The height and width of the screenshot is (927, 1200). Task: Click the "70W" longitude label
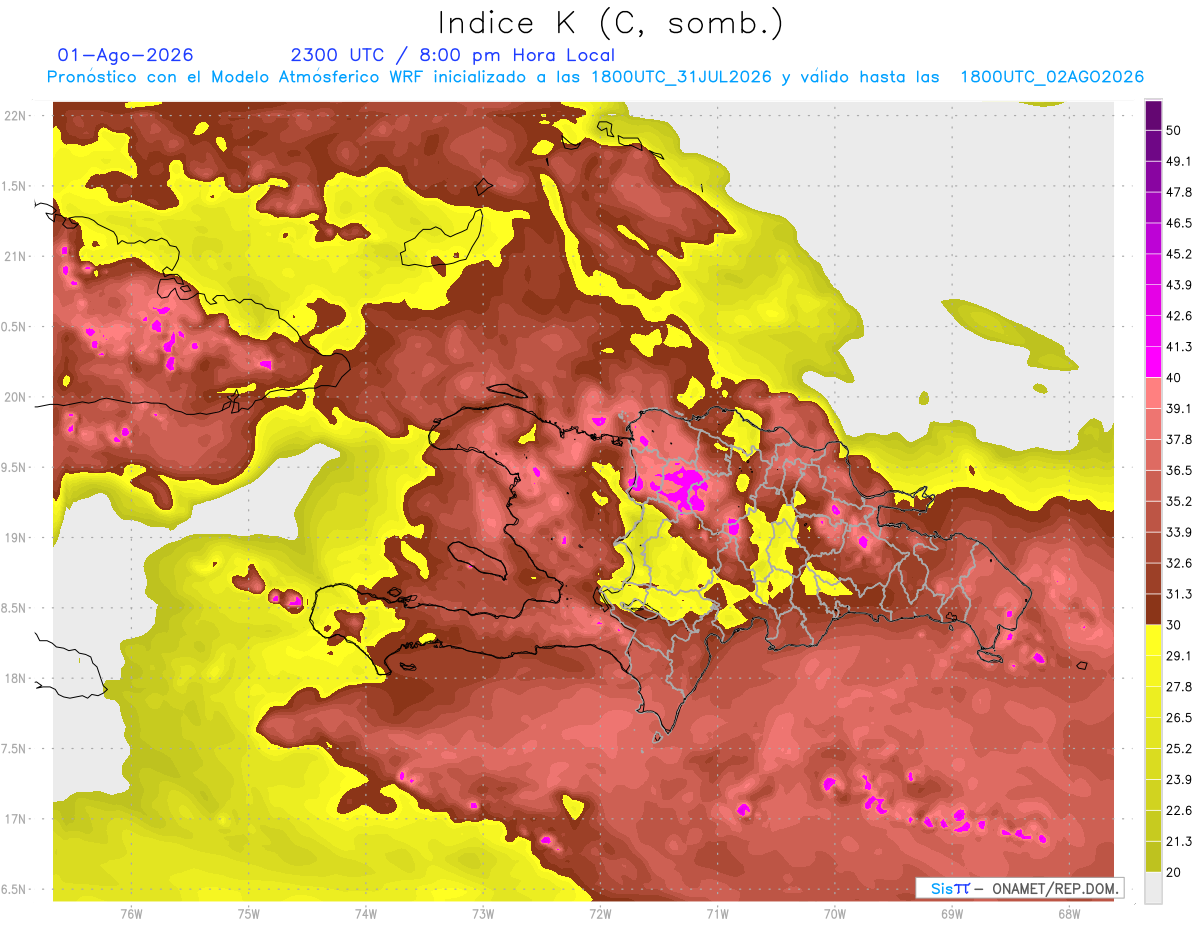[835, 914]
